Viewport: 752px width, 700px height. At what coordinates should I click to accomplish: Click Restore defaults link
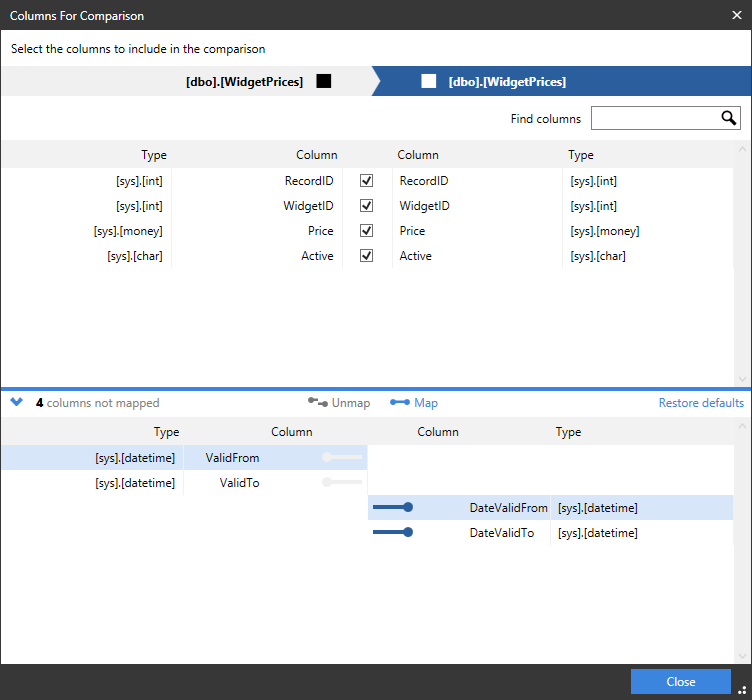(700, 403)
